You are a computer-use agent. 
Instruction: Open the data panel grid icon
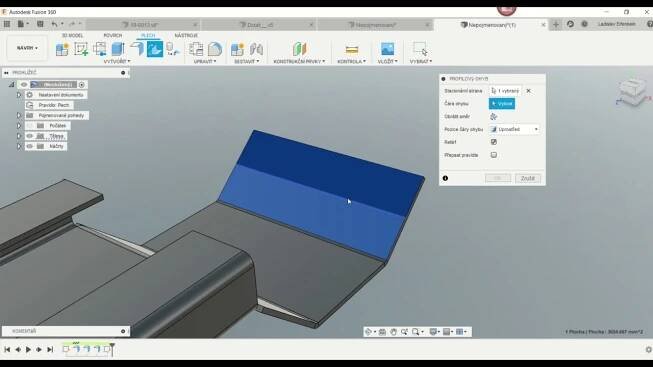point(7,24)
